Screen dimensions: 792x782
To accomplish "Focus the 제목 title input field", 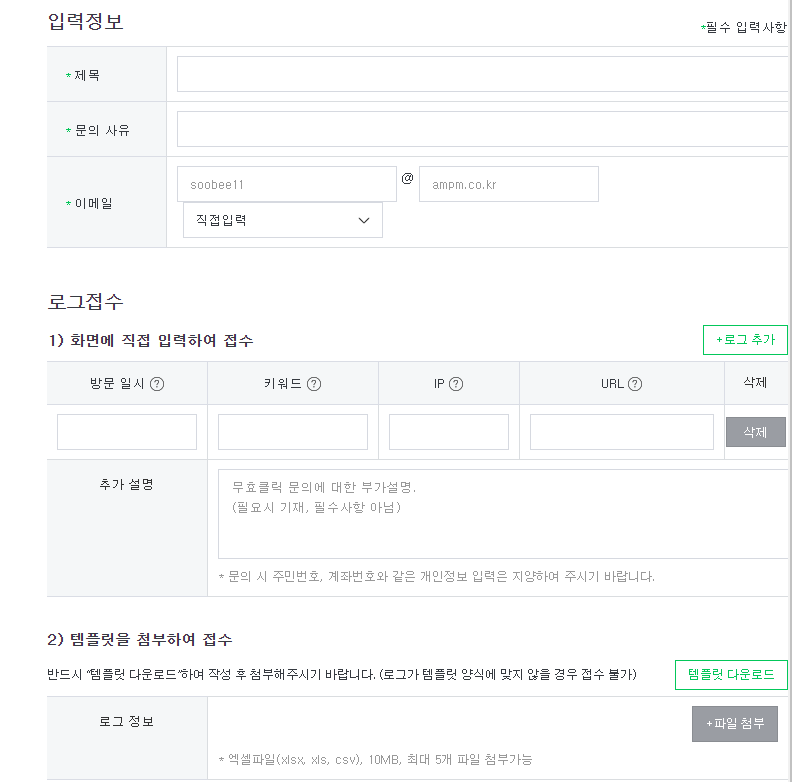I will pos(484,74).
